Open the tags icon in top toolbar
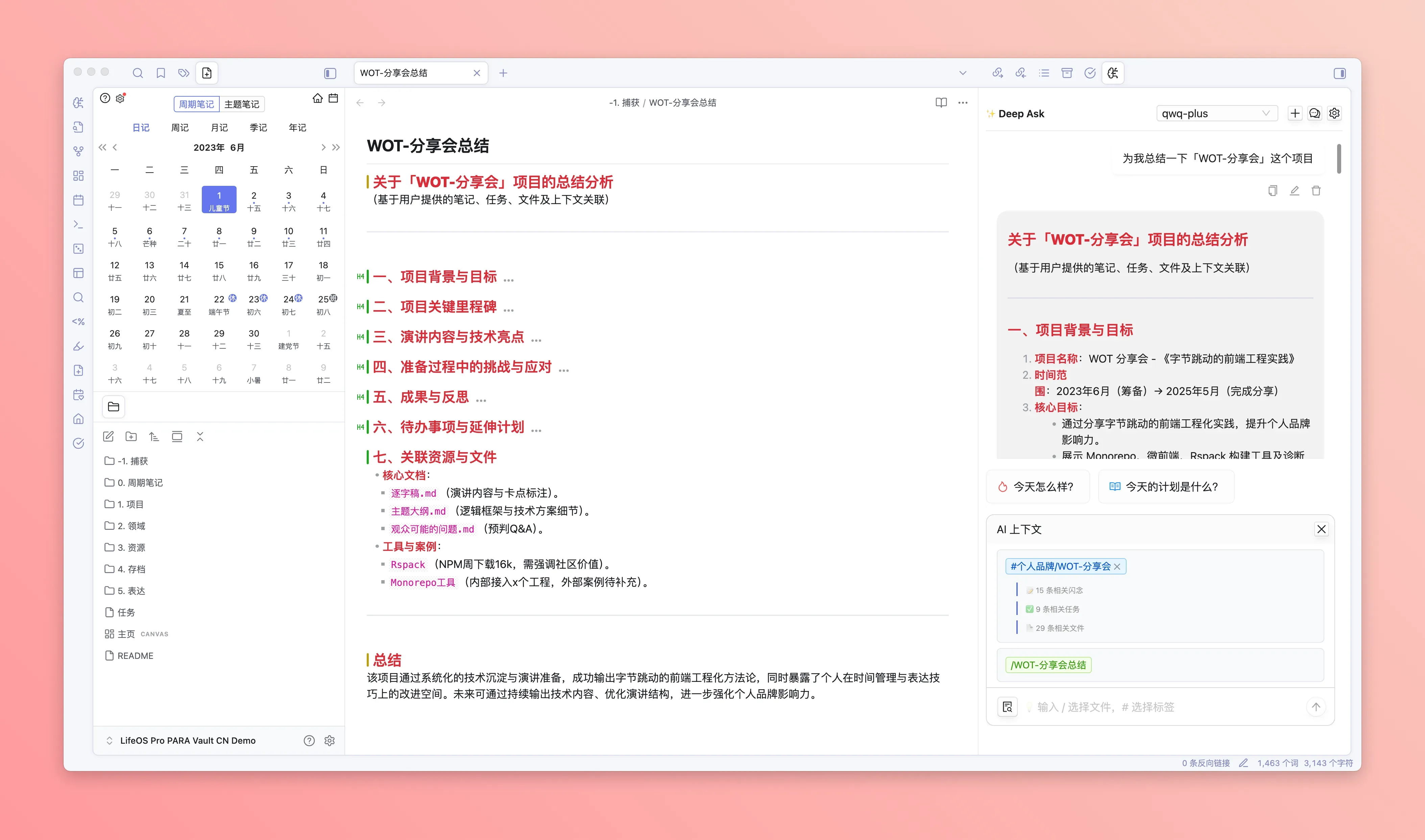Screen dimensions: 1425x840 coord(184,73)
